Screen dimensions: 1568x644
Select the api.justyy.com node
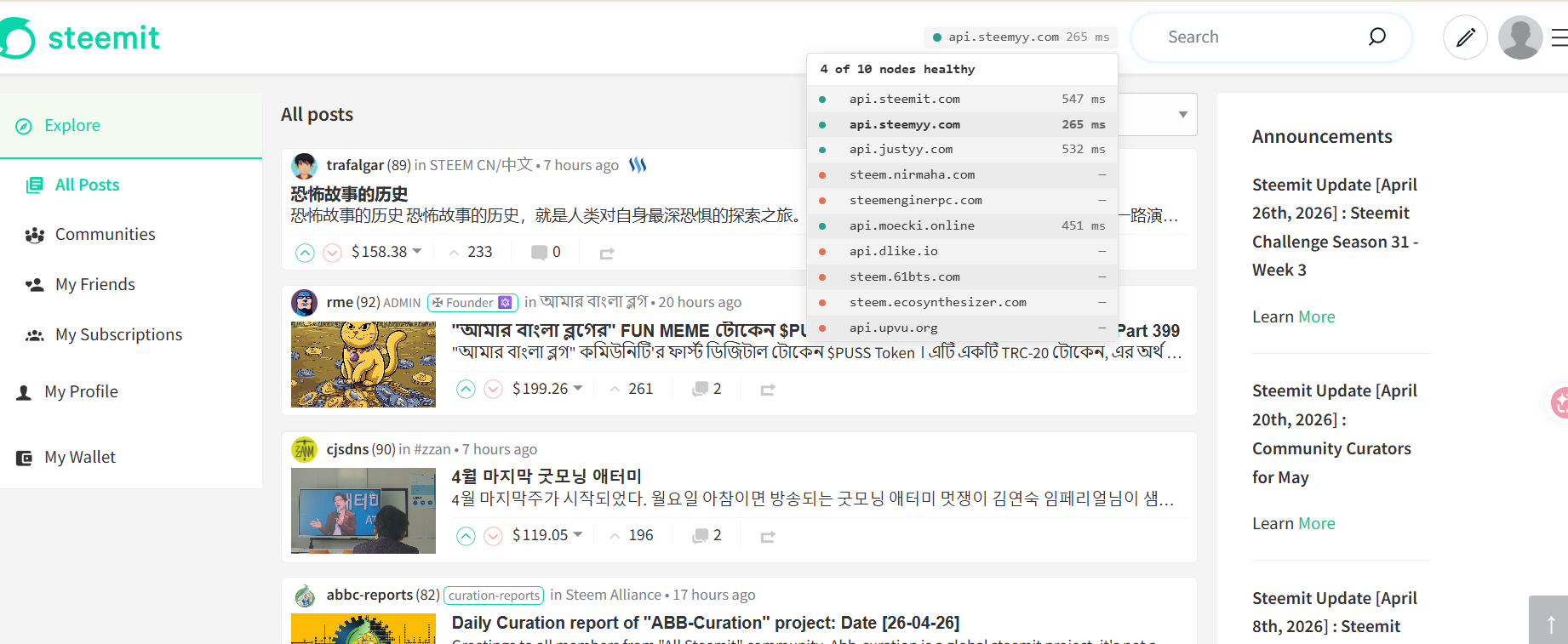[962, 150]
